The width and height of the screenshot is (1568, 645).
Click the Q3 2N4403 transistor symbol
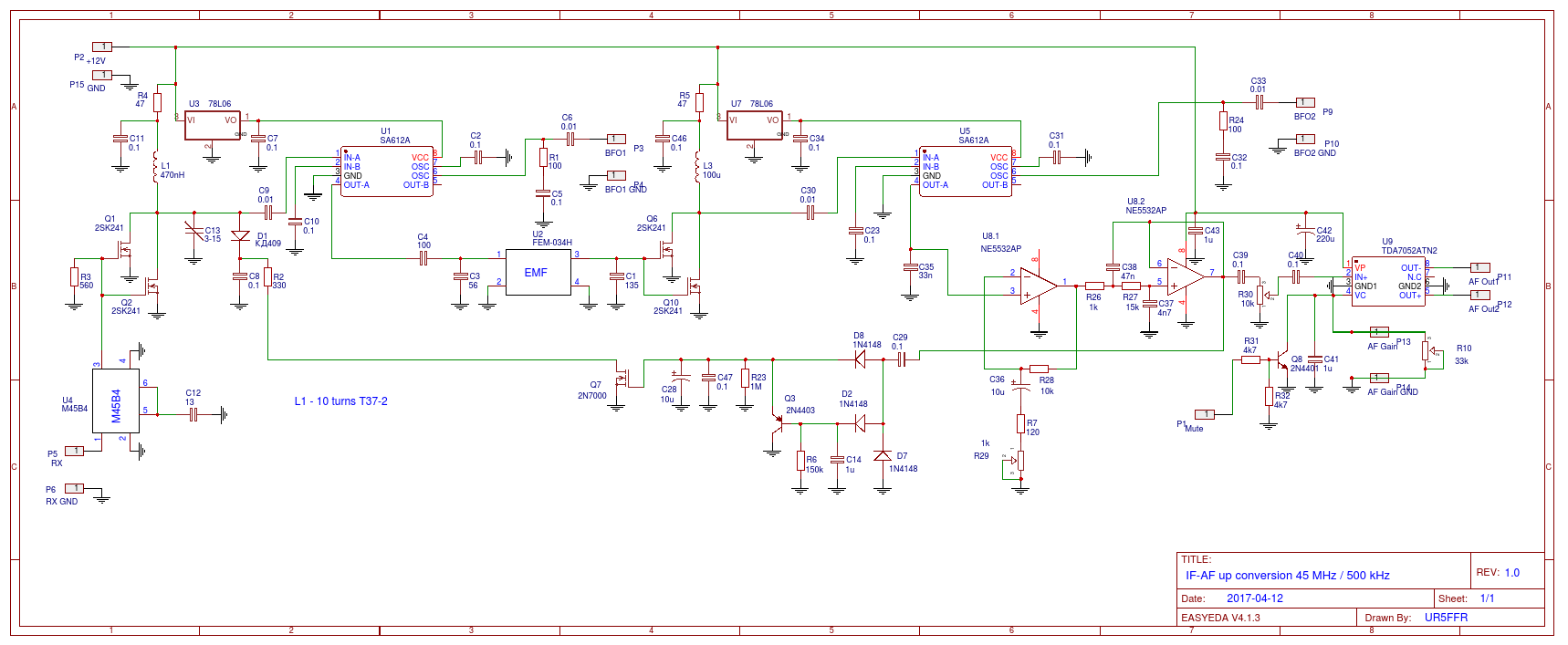click(x=777, y=421)
